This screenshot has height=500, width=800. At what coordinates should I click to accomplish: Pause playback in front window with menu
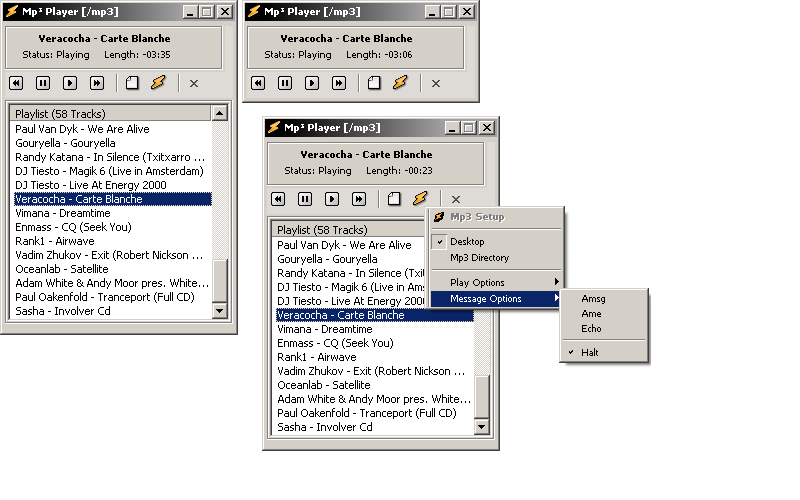click(305, 198)
